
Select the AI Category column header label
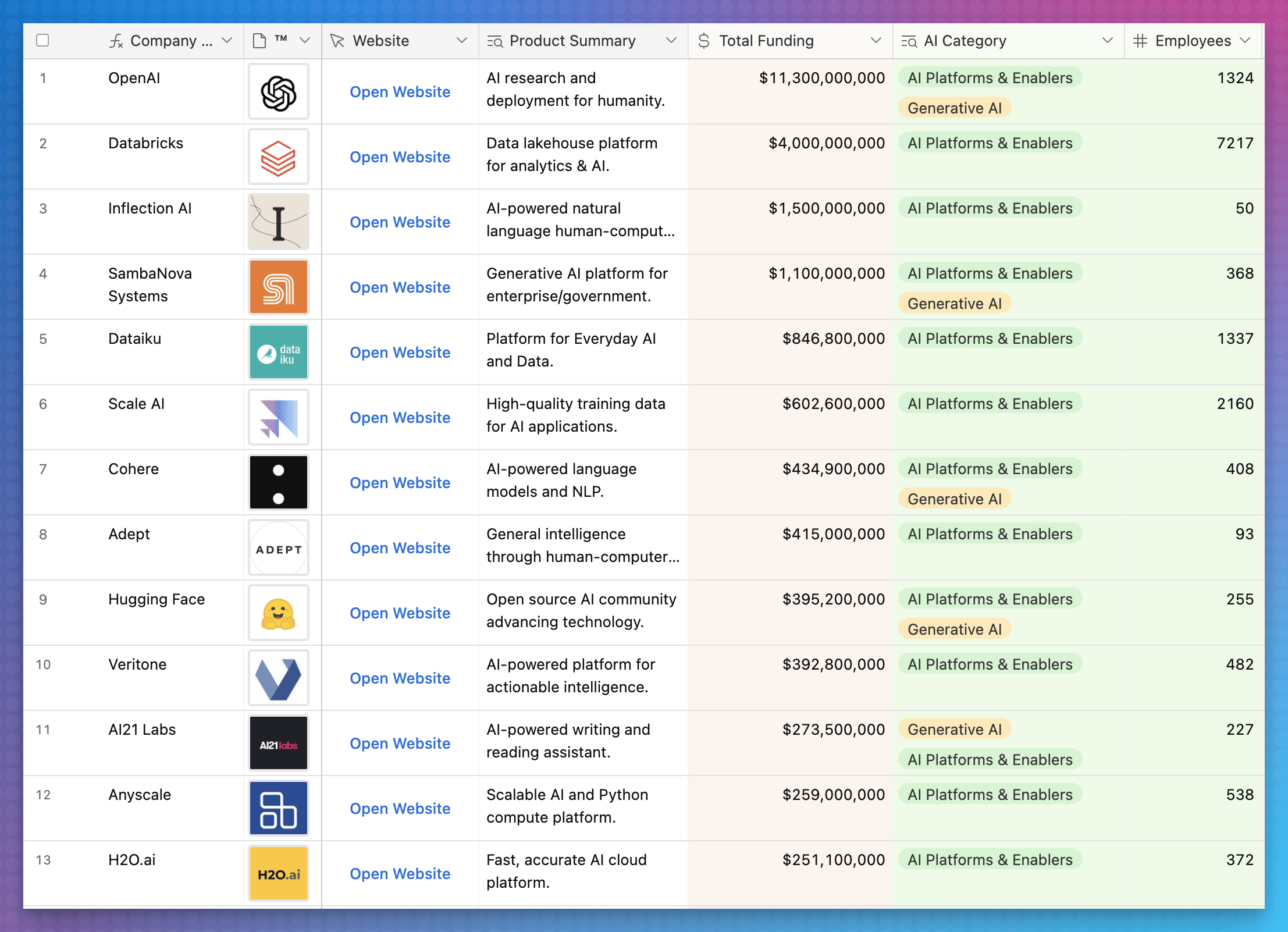click(965, 41)
